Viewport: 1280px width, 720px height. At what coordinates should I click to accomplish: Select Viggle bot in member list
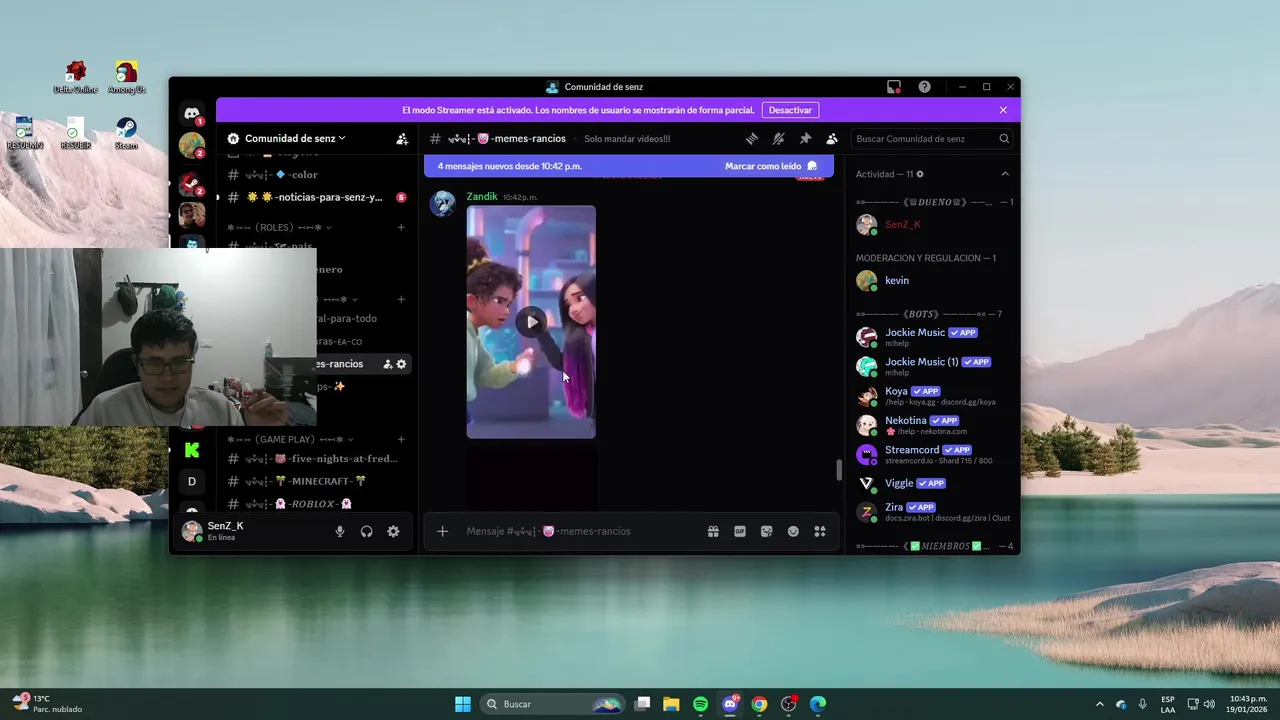[x=932, y=483]
